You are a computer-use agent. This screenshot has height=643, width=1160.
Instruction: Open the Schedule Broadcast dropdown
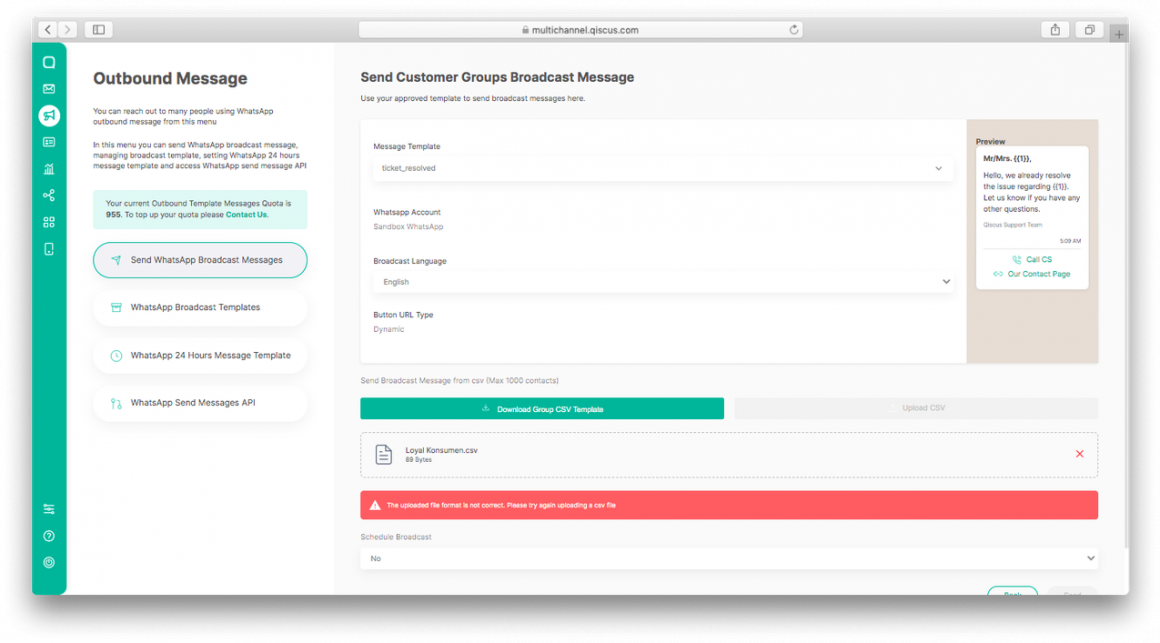[728, 558]
